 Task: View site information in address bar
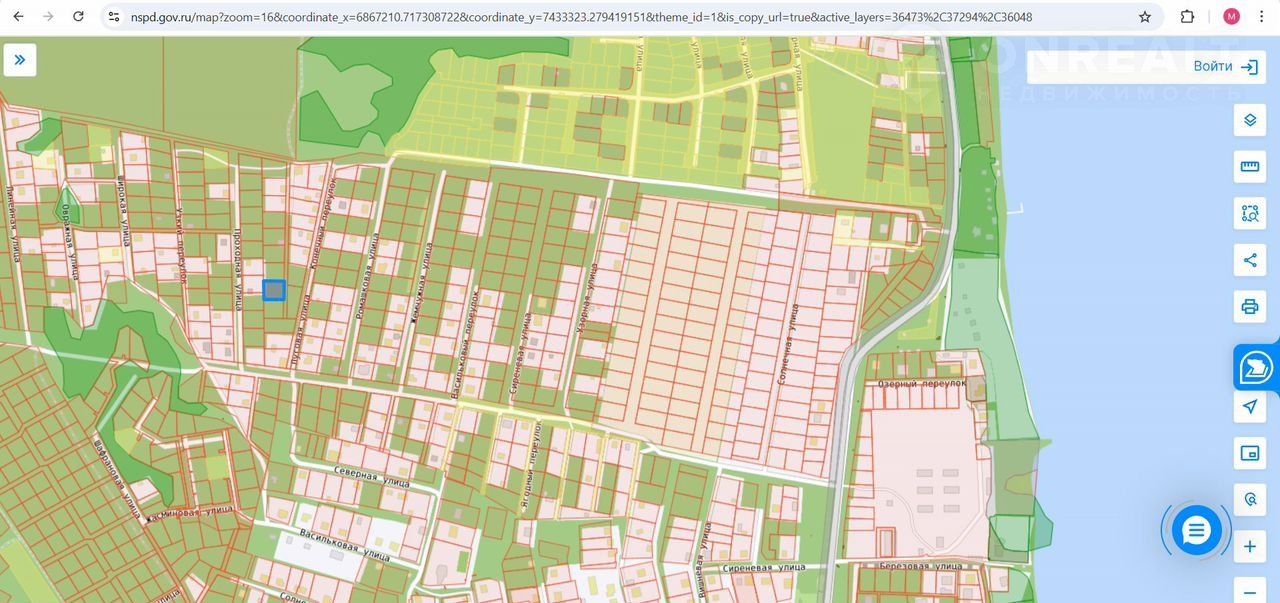[114, 17]
